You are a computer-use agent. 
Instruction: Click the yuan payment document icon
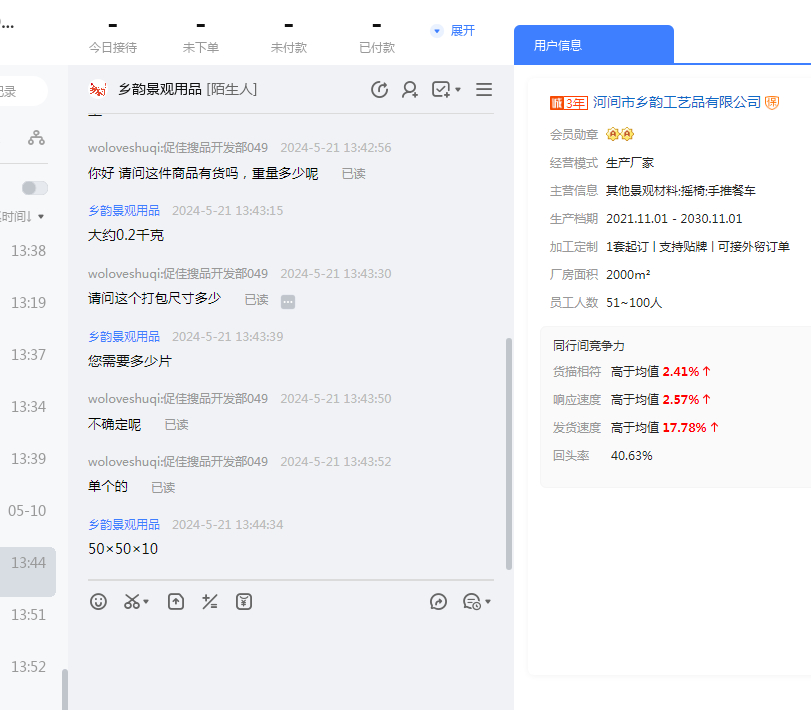[x=244, y=601]
